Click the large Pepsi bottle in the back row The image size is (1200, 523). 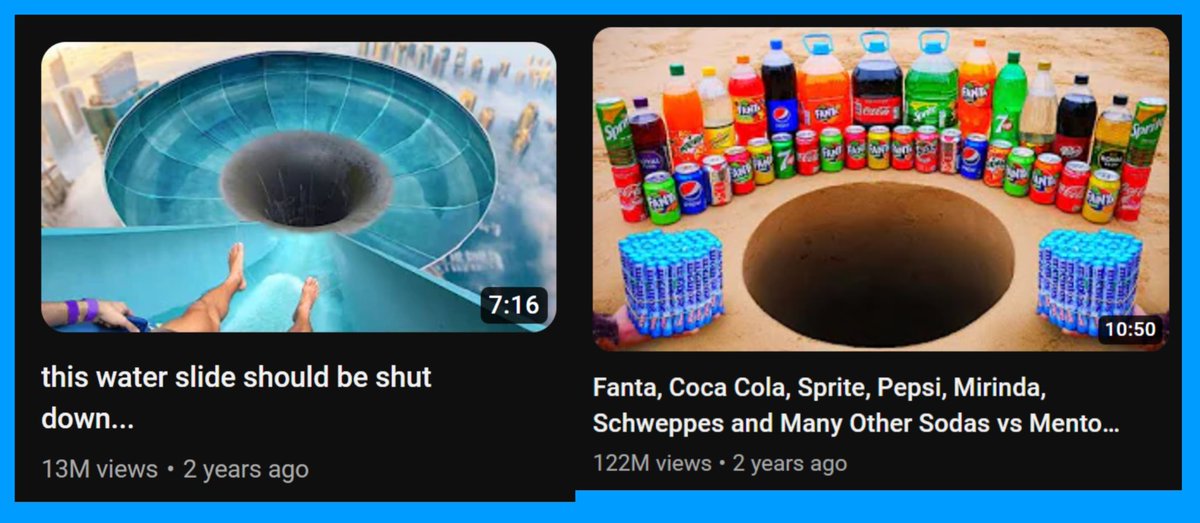(x=778, y=88)
